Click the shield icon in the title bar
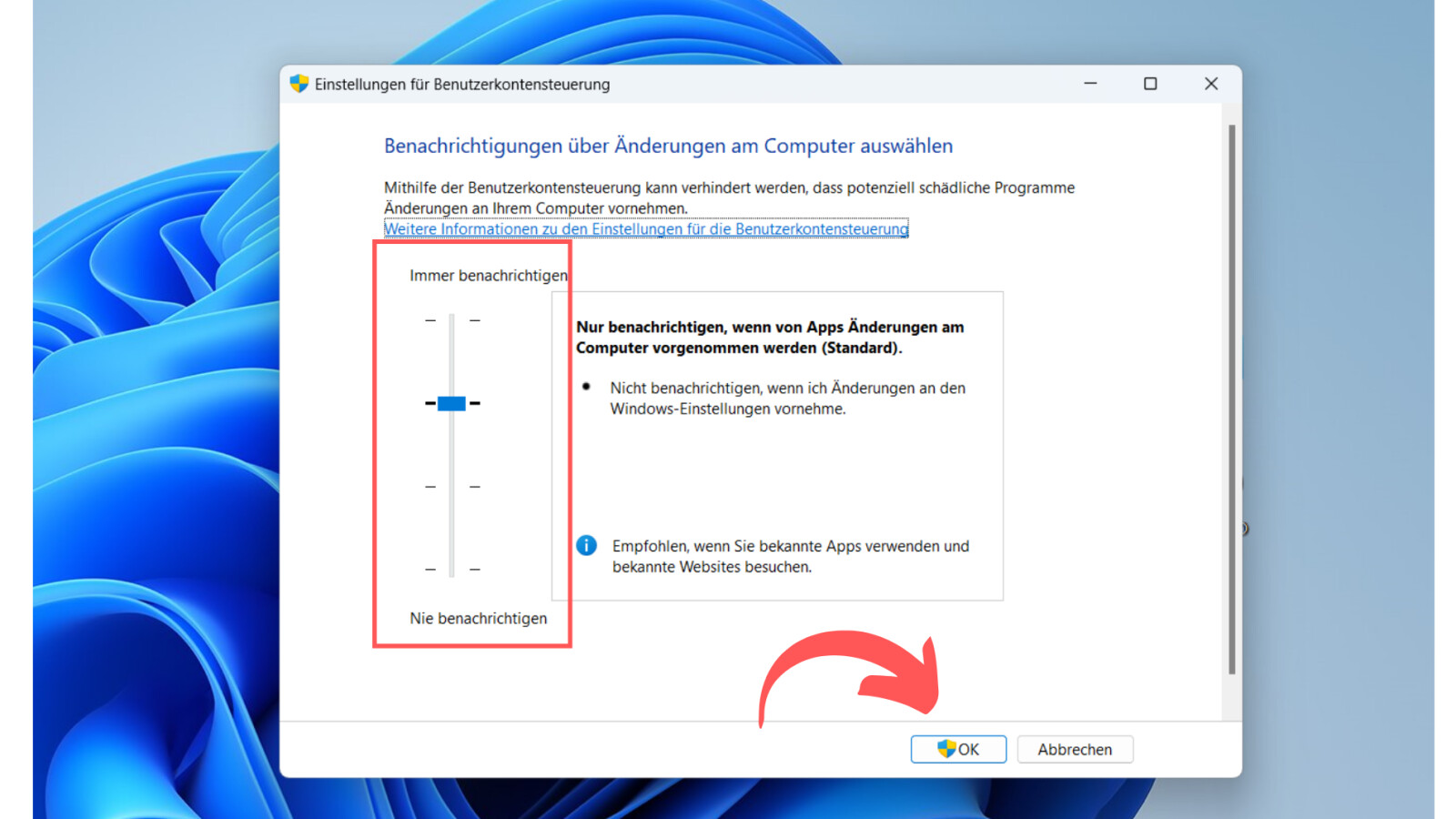The image size is (1456, 819). pyautogui.click(x=298, y=84)
